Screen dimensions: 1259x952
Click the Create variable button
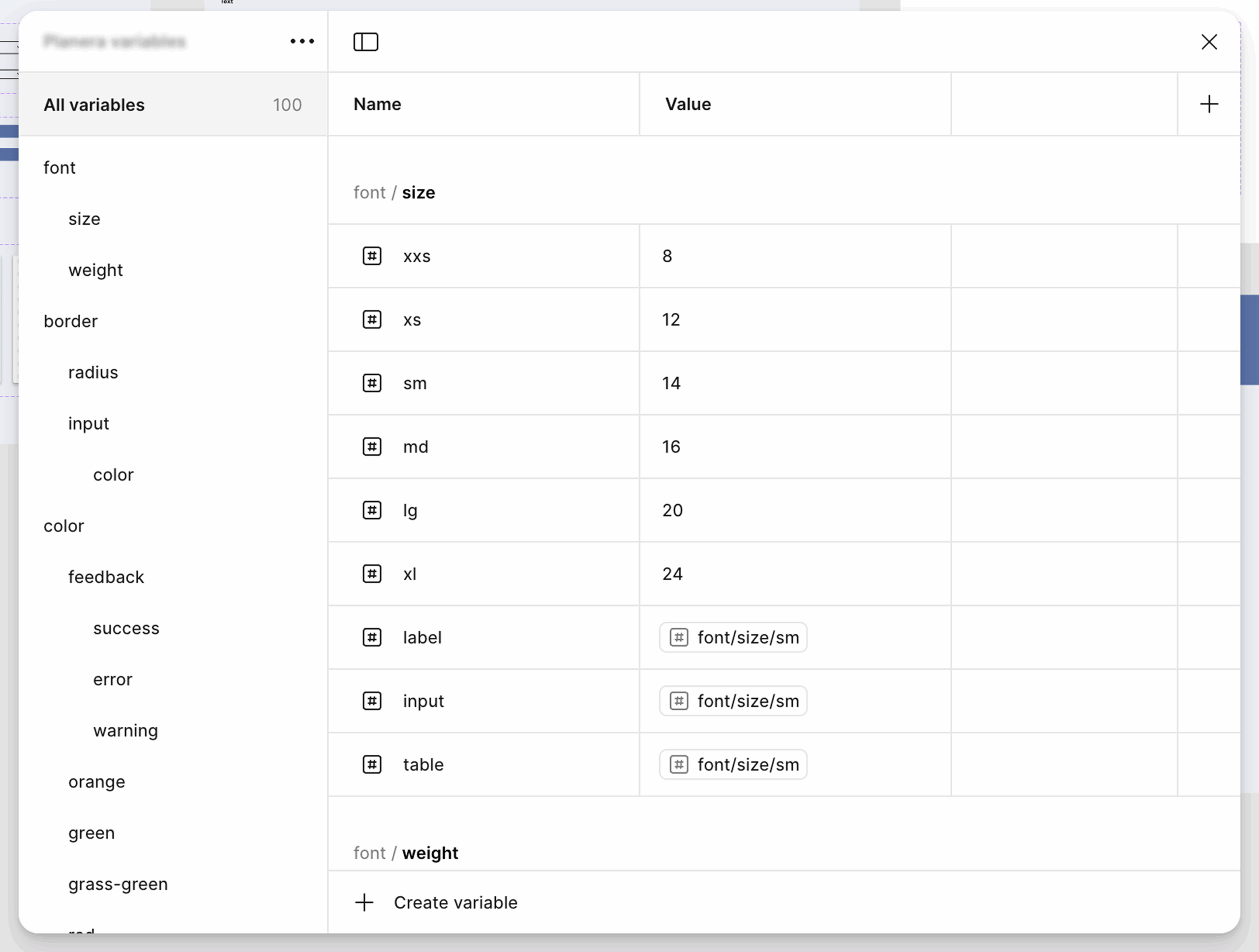(x=455, y=902)
